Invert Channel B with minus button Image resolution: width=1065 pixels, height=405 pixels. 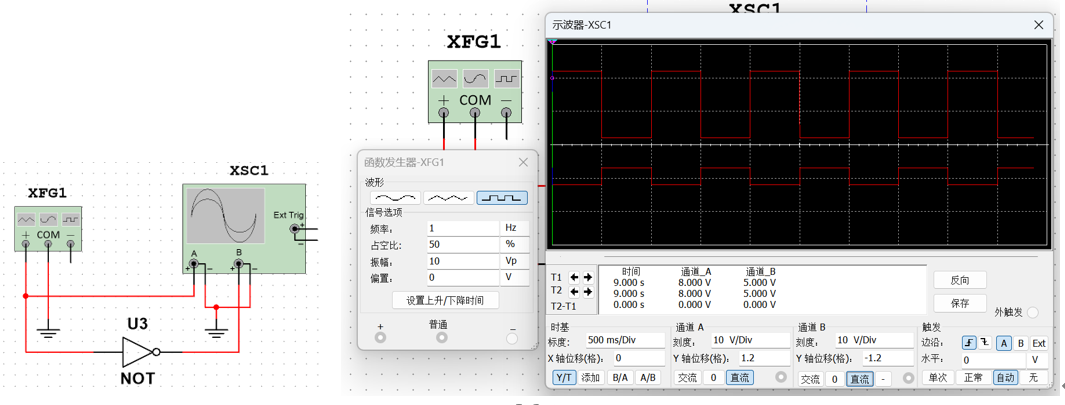pos(882,378)
